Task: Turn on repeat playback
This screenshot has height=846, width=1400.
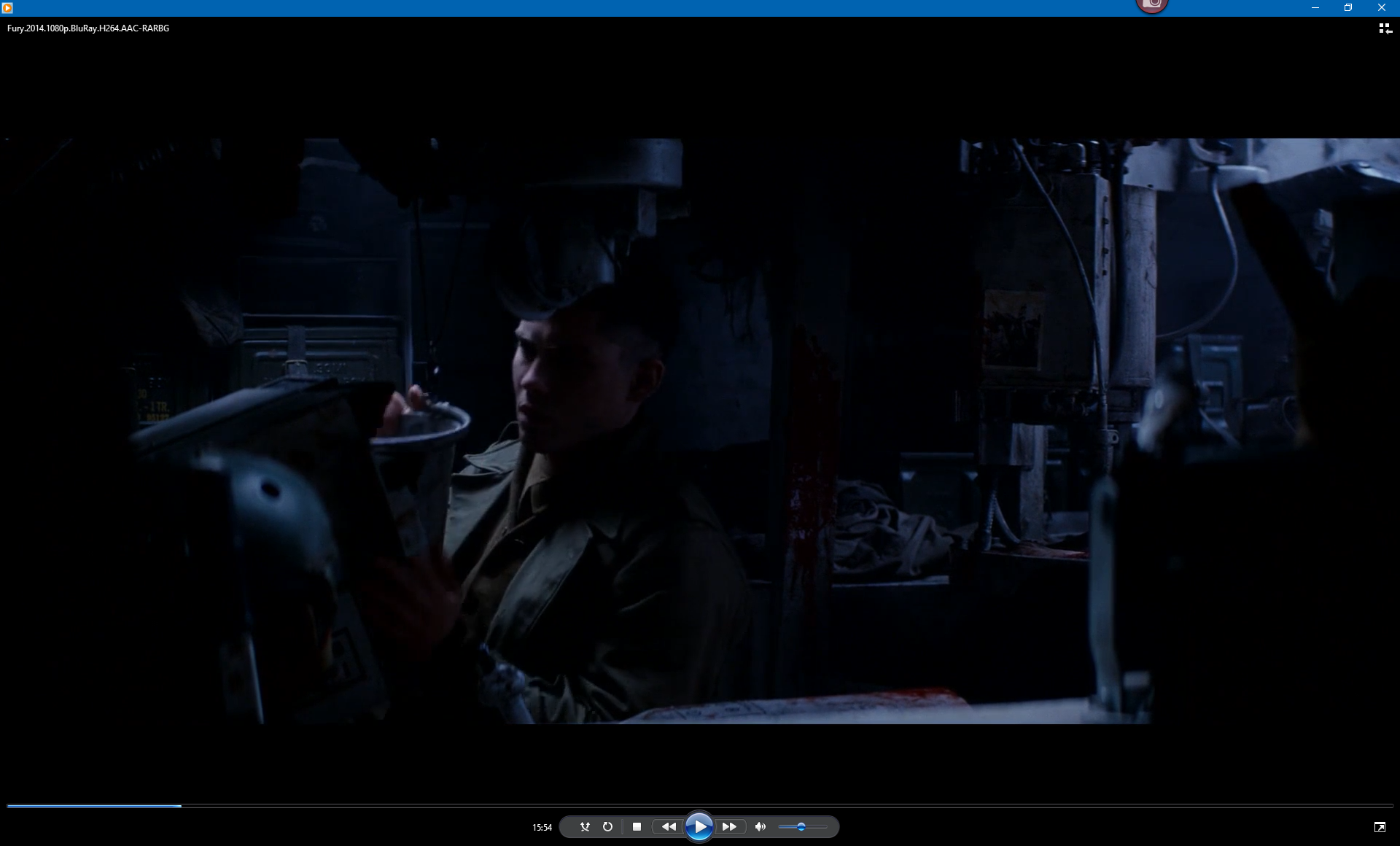Action: coord(607,826)
